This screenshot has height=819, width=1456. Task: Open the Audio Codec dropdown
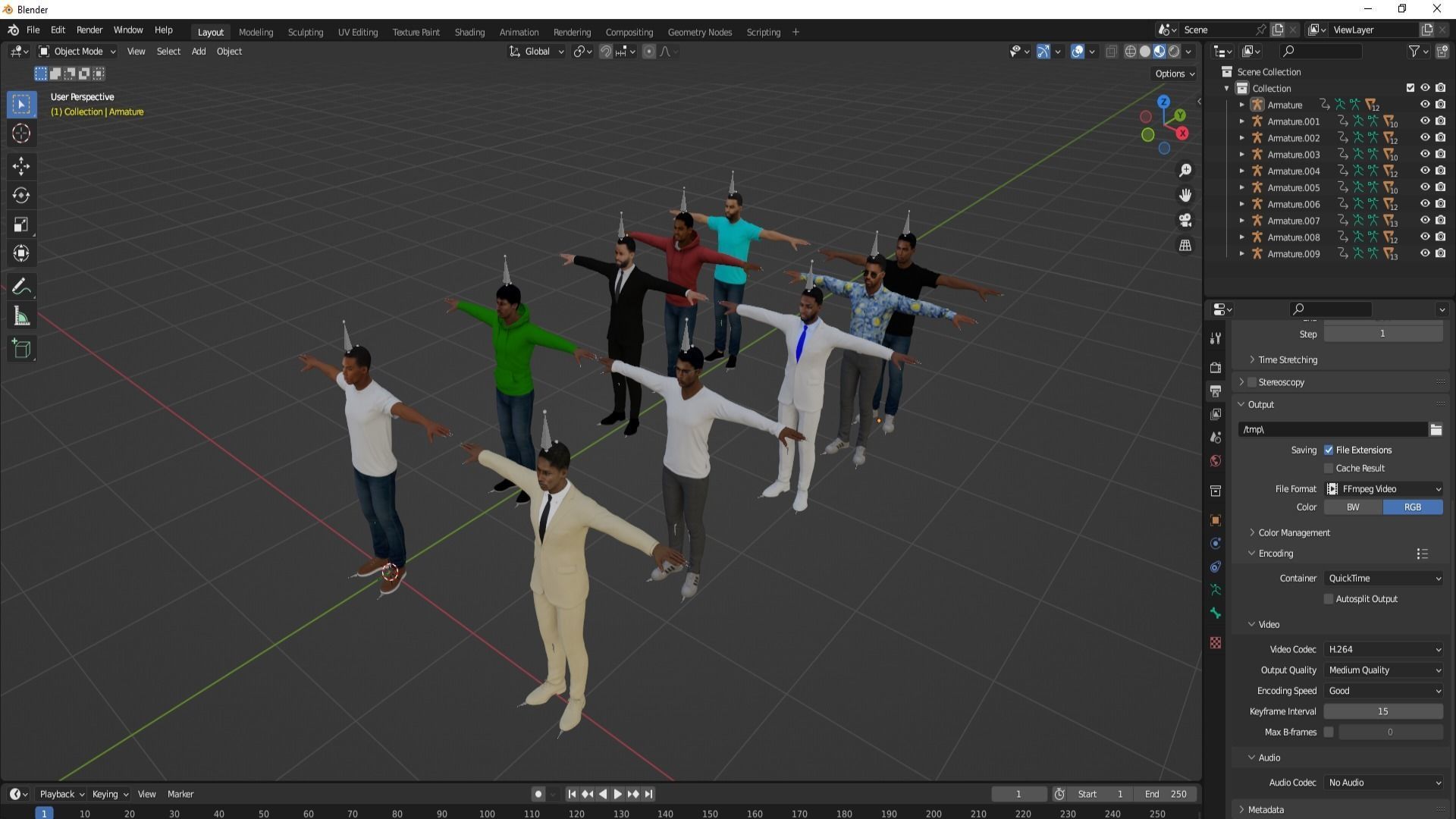point(1383,783)
